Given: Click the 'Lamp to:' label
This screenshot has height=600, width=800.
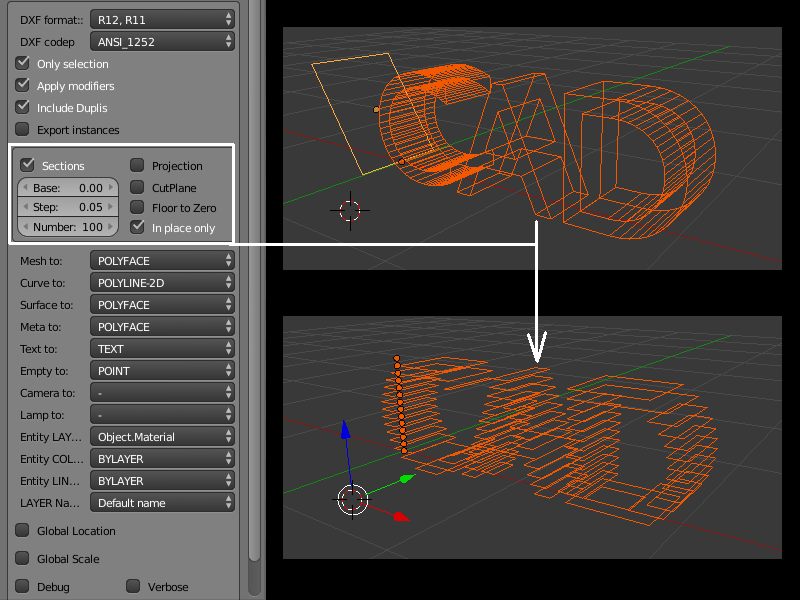Looking at the screenshot, I should 42,415.
